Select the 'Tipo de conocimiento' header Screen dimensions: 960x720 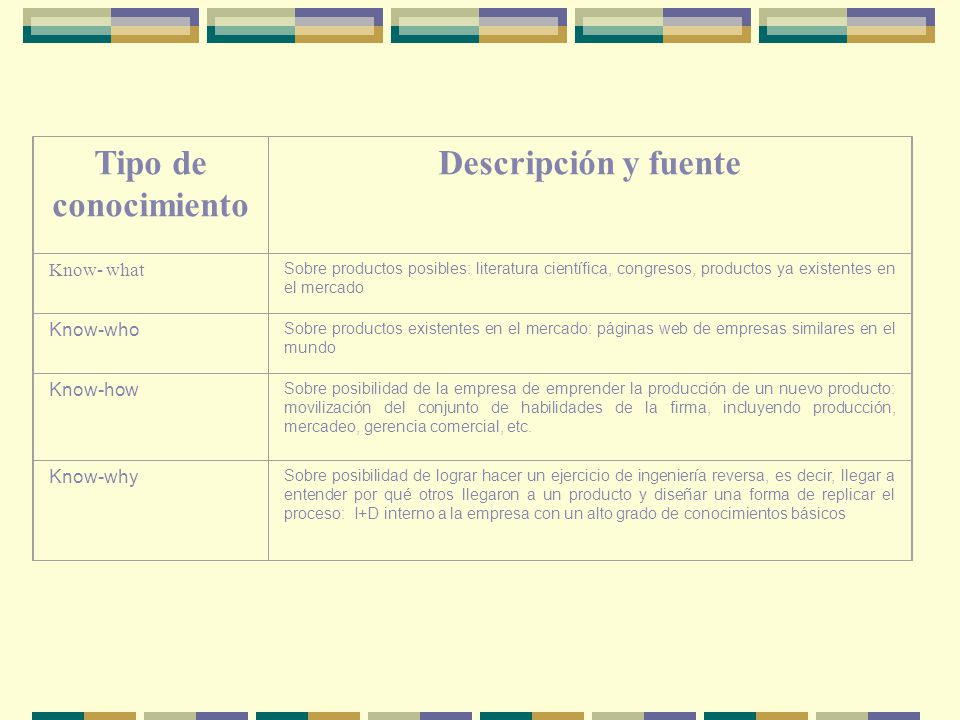(x=151, y=184)
